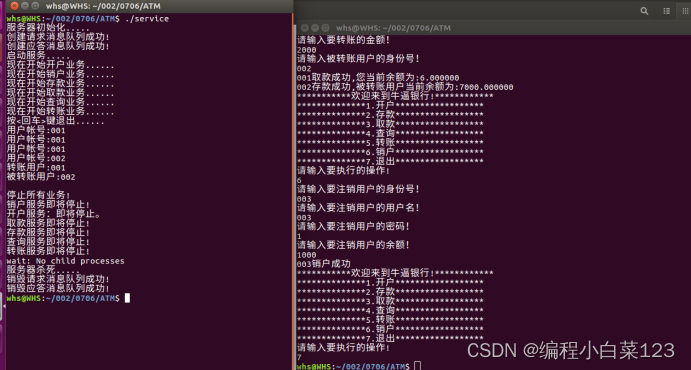This screenshot has width=691, height=370.
Task: Click the line '001取款成功,您当前余额为:6.000000'
Action: [378, 78]
